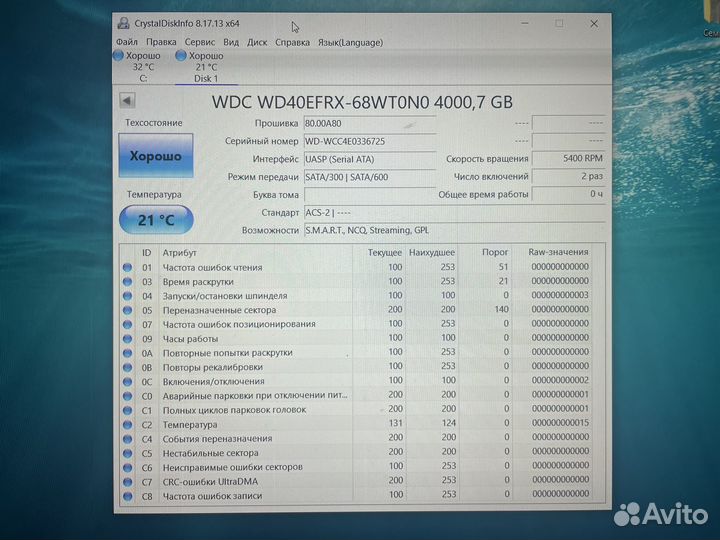
Task: Select the Нестабильные сектора row
Action: click(356, 453)
